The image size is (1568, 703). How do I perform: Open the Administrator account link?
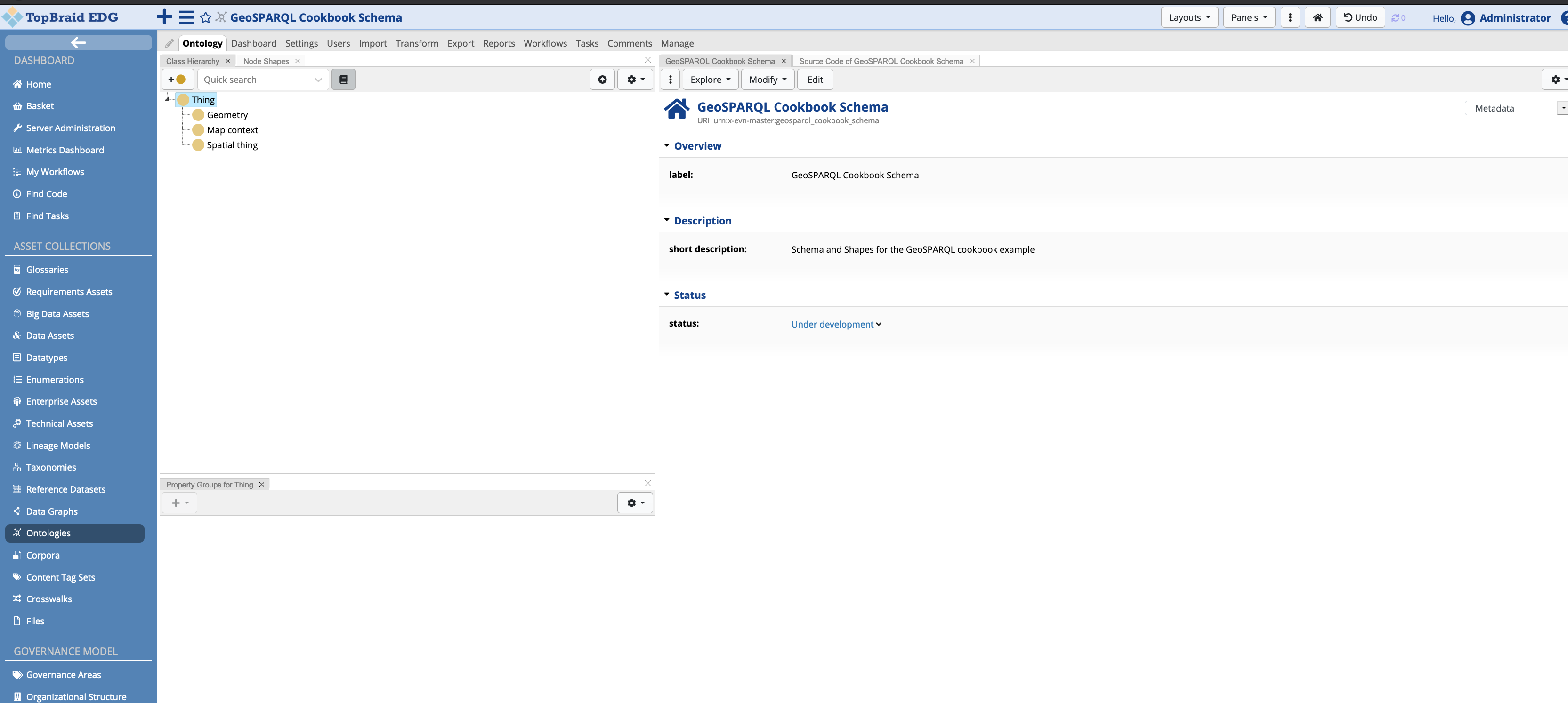pos(1514,18)
